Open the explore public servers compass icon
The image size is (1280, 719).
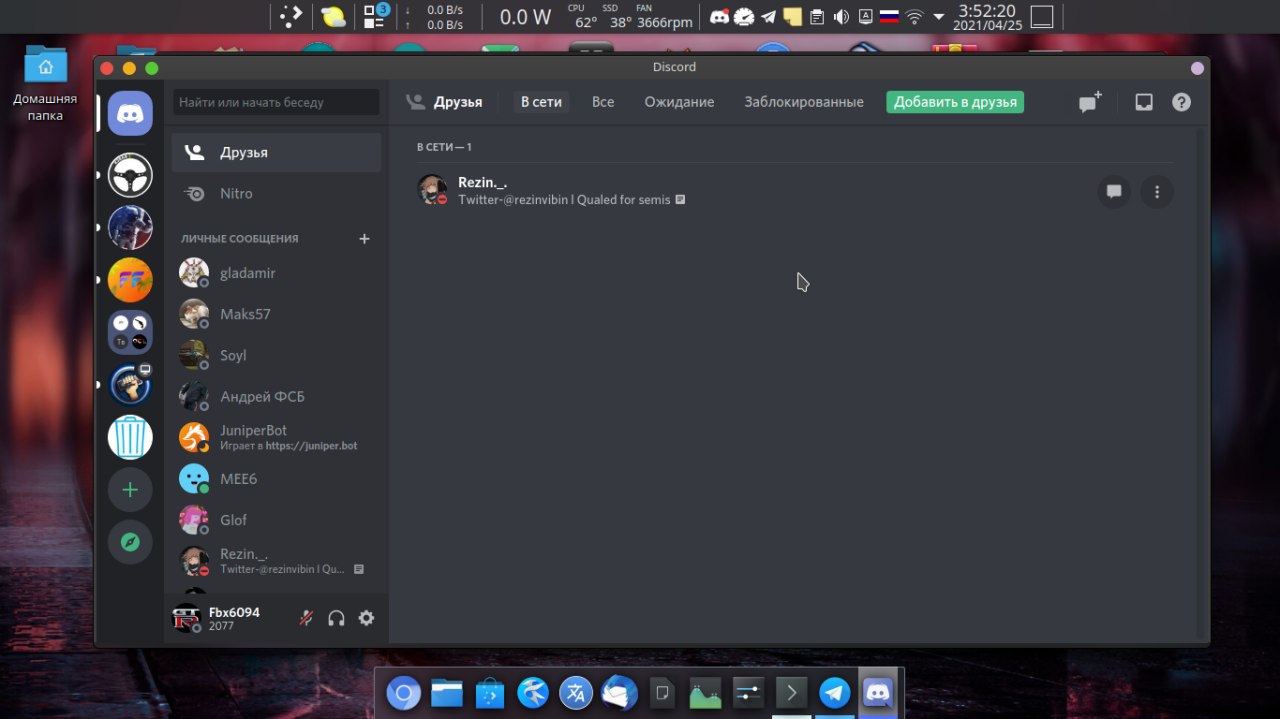tap(130, 542)
